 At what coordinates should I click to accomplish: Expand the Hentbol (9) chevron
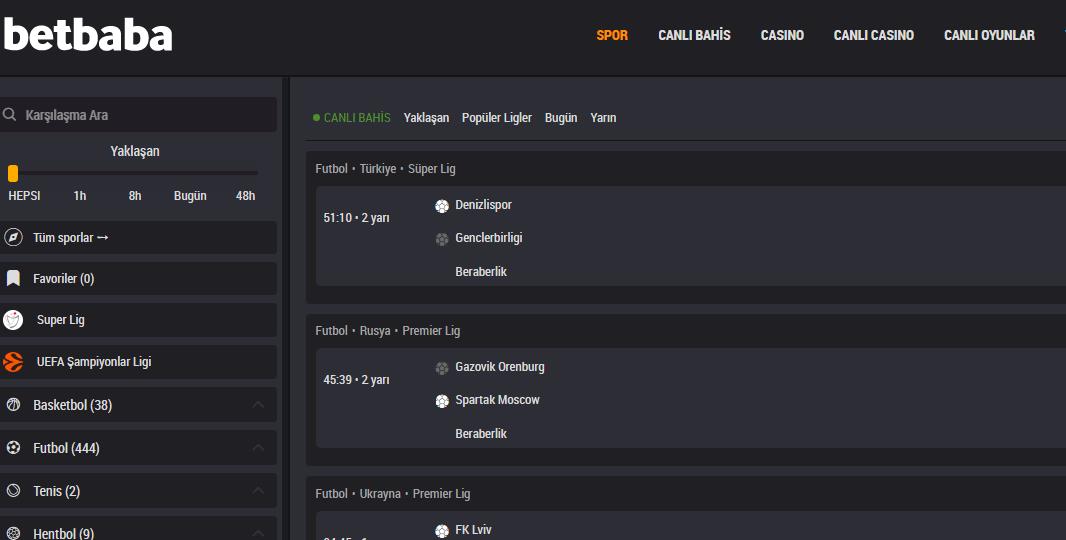pos(258,533)
